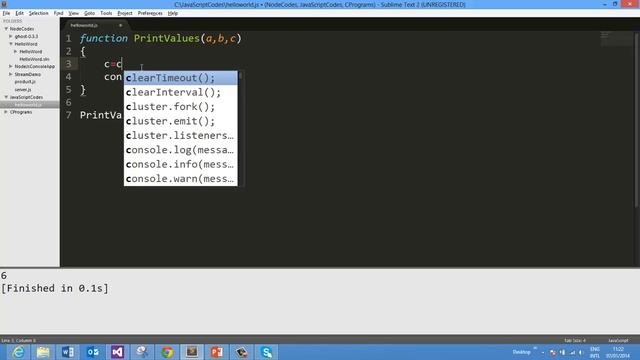Viewport: 640px width, 360px height.
Task: Open Skype from the taskbar
Action: coord(266,352)
